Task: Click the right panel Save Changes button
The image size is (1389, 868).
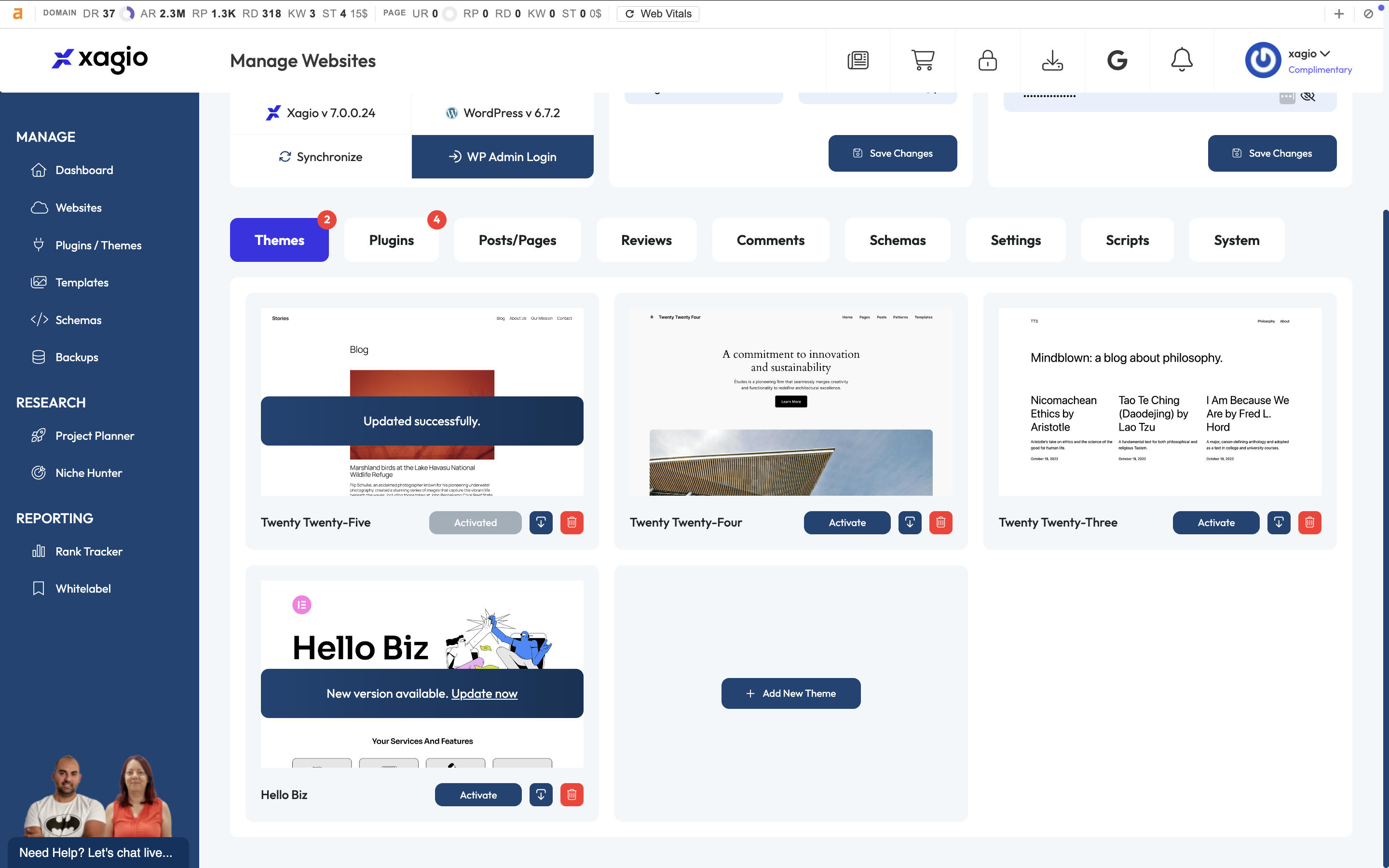Action: (x=1272, y=153)
